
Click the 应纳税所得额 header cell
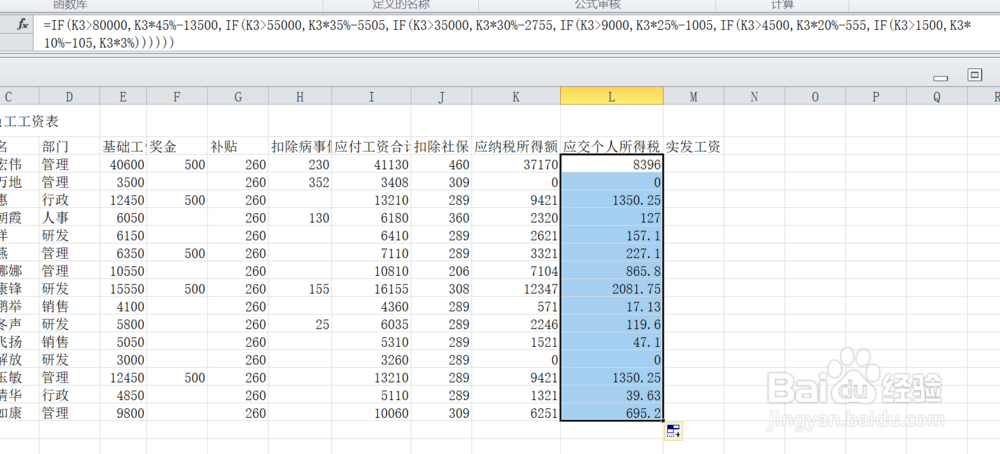(516, 147)
